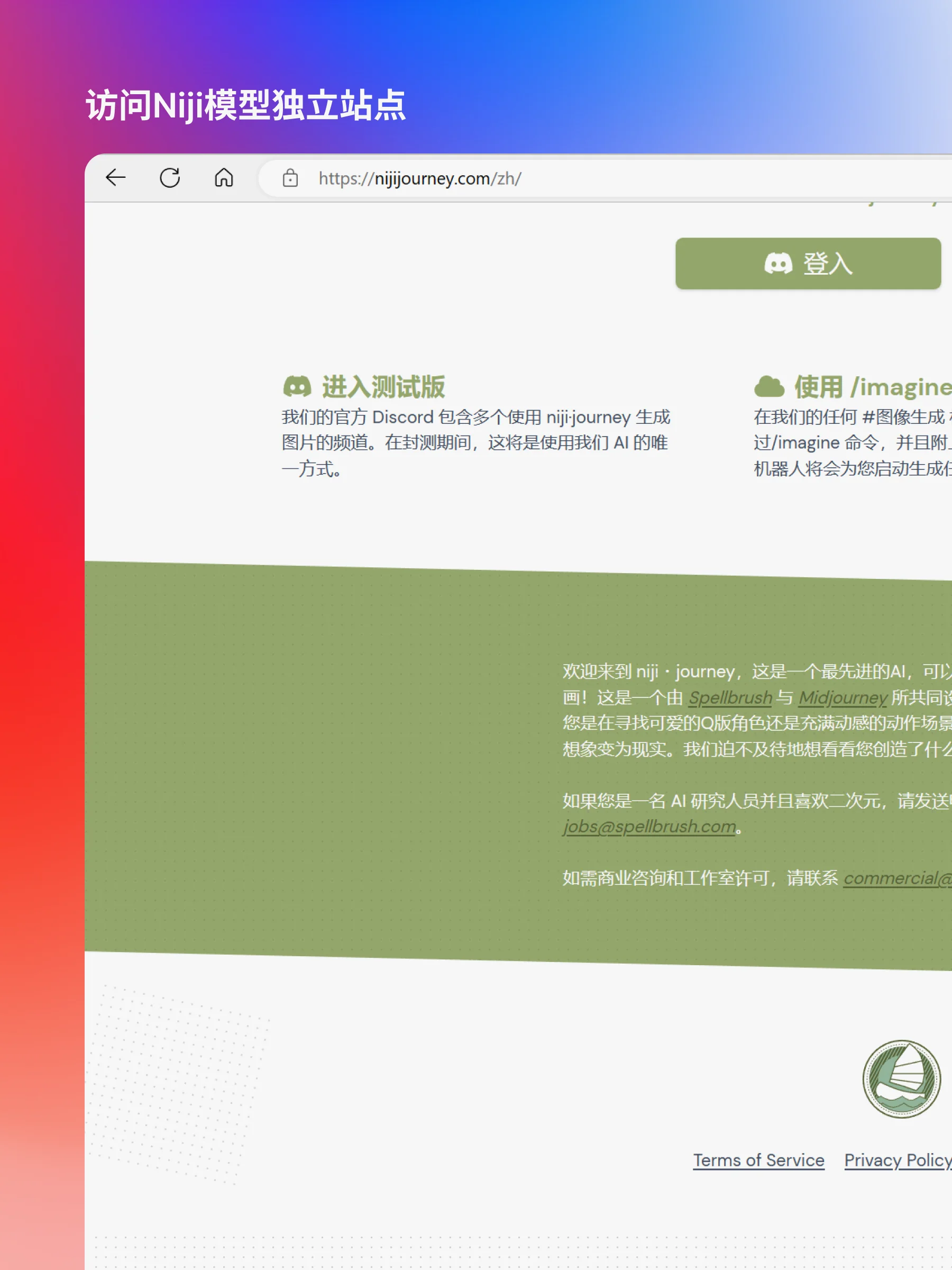
Task: Click the nijijourney.com/zh/ URL field
Action: (x=606, y=178)
